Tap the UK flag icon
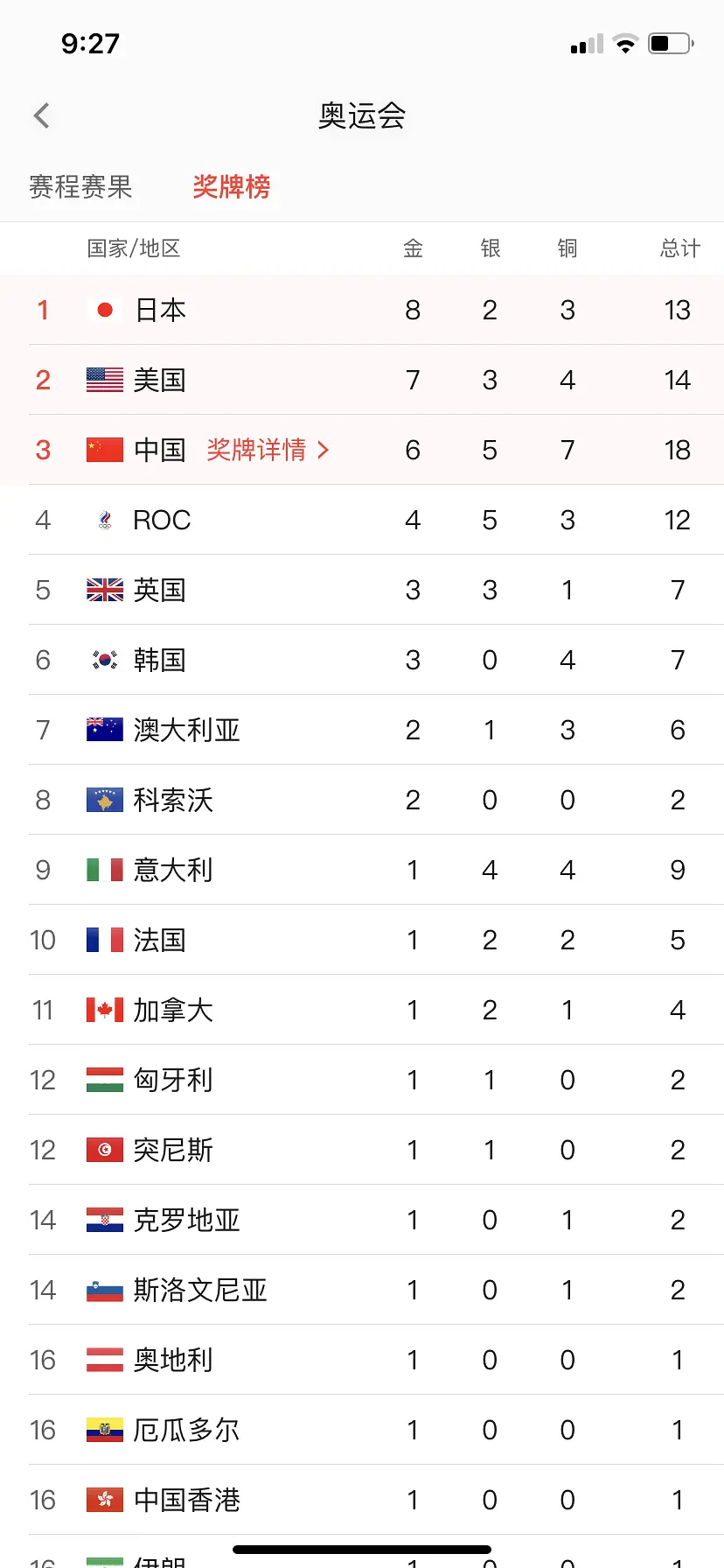The height and width of the screenshot is (1568, 724). tap(105, 590)
